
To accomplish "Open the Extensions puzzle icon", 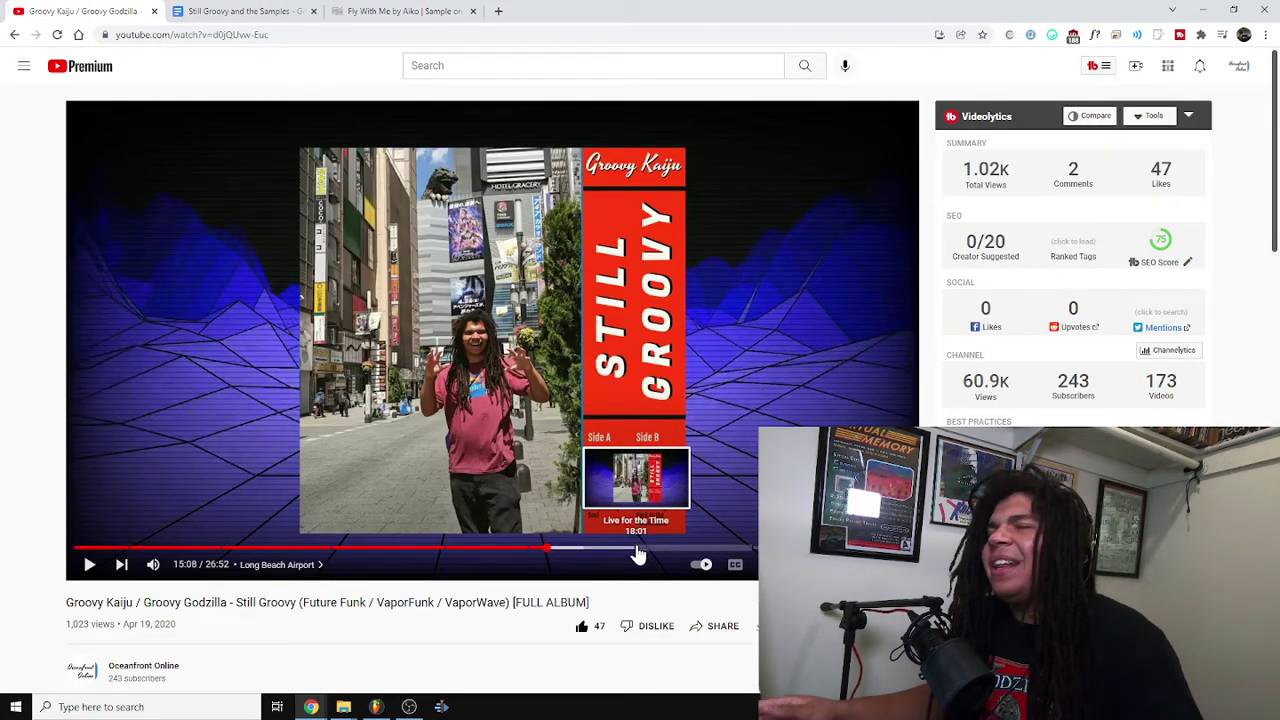I will coord(1201,35).
